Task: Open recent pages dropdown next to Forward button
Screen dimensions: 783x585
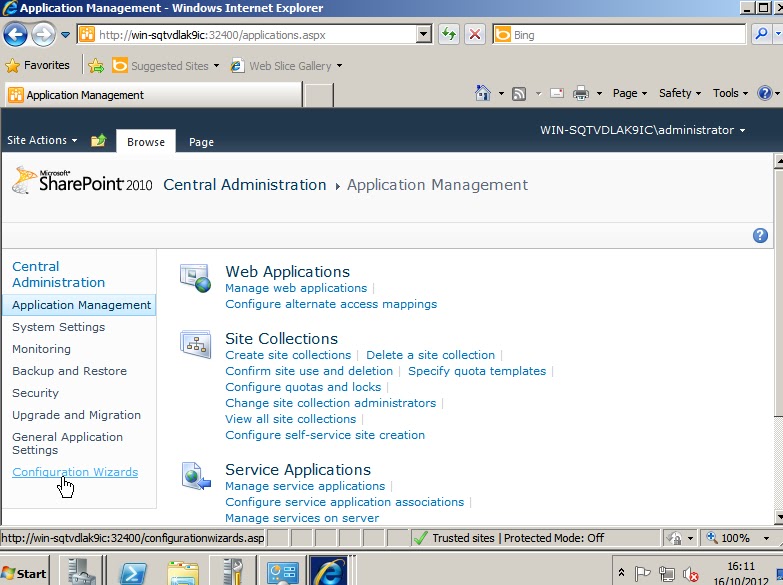Action: click(65, 35)
